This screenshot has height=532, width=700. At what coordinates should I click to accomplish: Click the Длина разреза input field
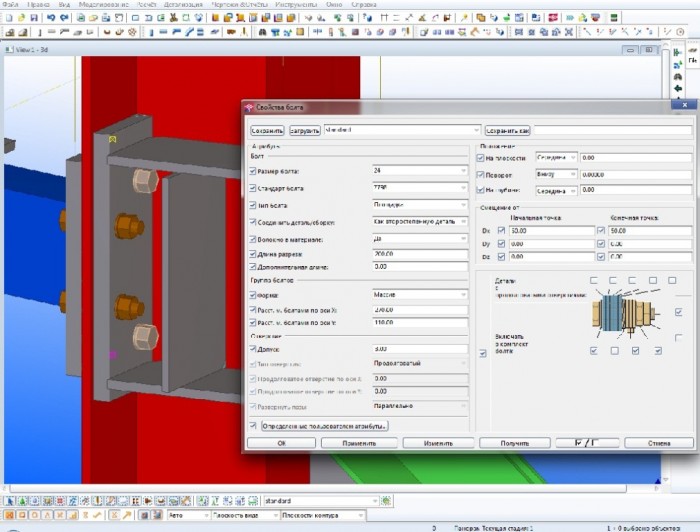pyautogui.click(x=420, y=254)
